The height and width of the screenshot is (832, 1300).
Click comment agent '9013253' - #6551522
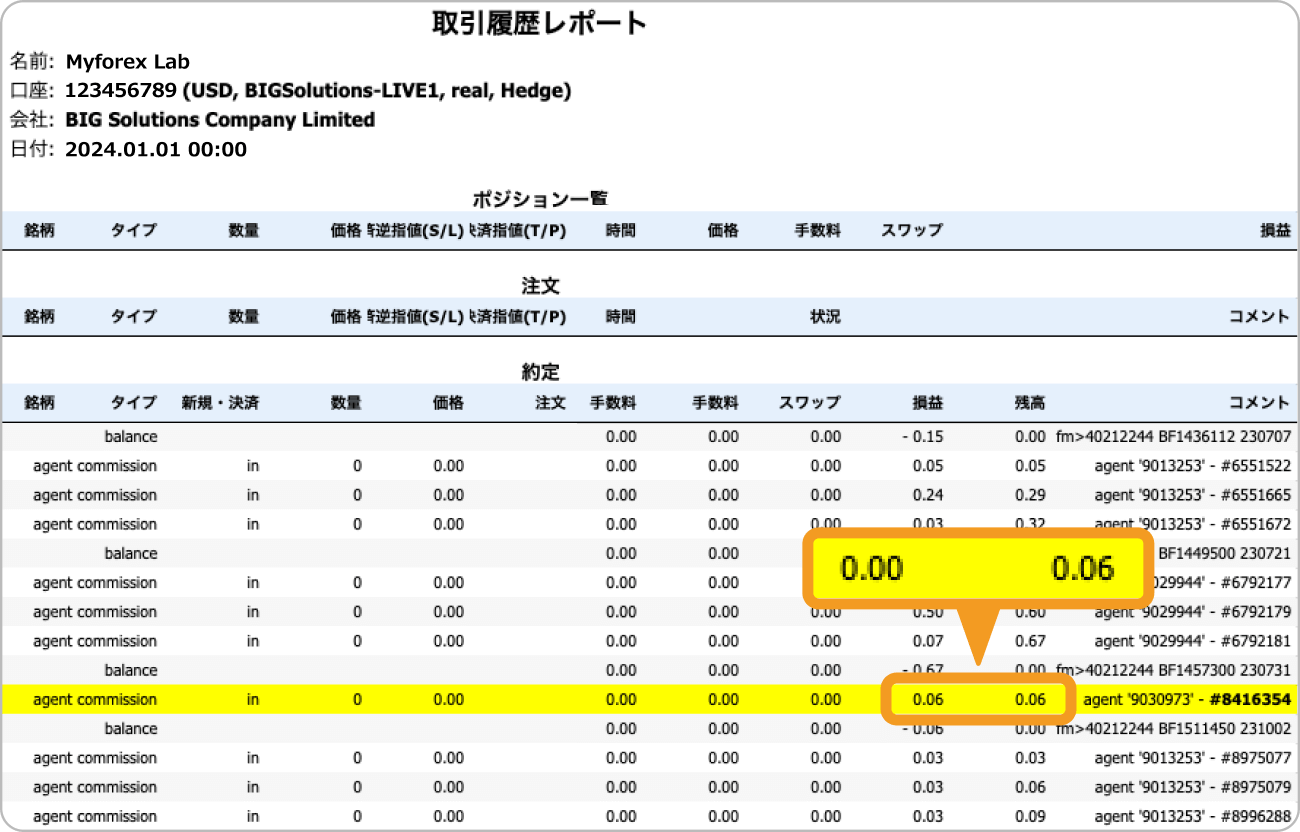1192,466
